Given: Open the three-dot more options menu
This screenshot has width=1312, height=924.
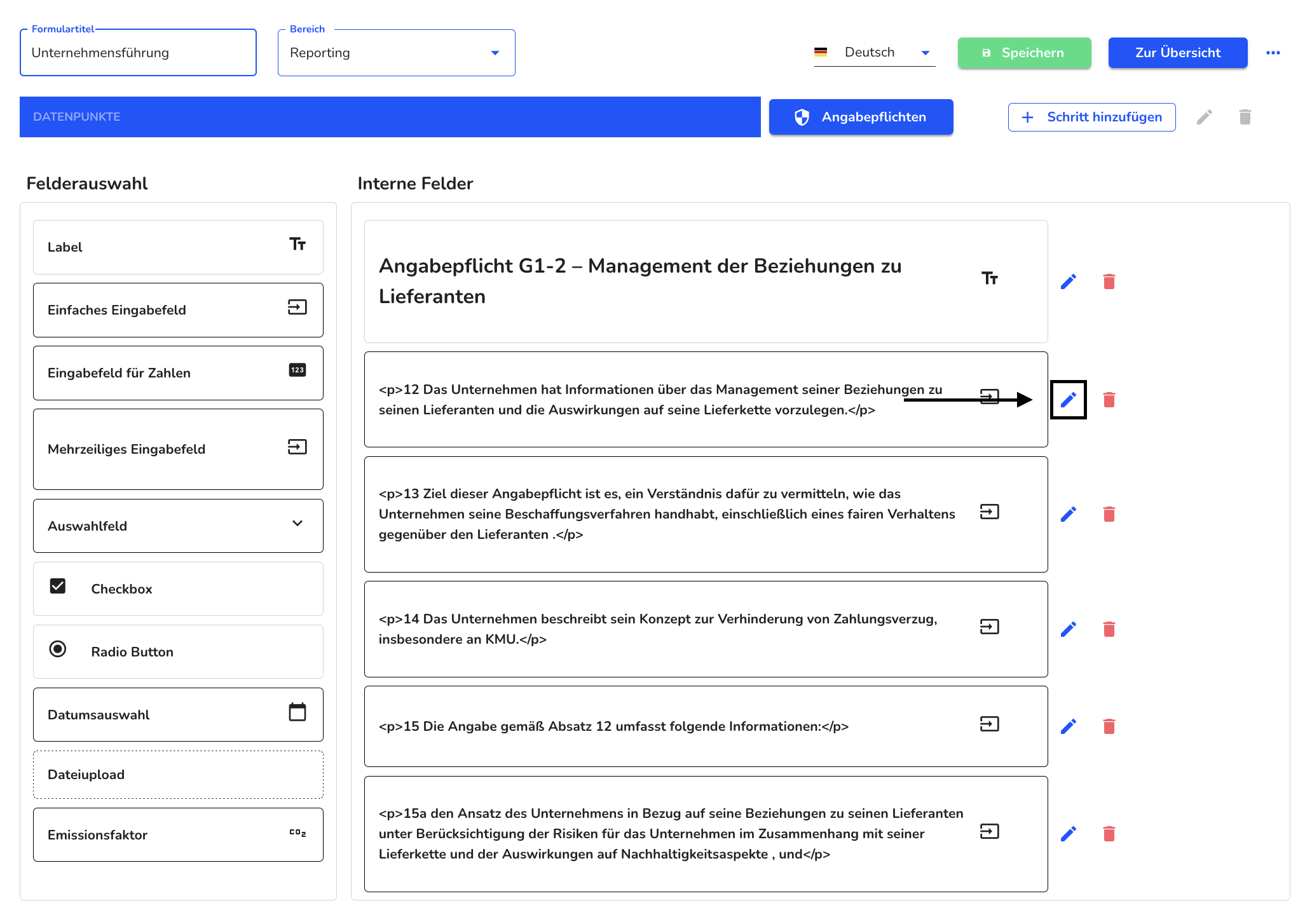Looking at the screenshot, I should [x=1273, y=53].
